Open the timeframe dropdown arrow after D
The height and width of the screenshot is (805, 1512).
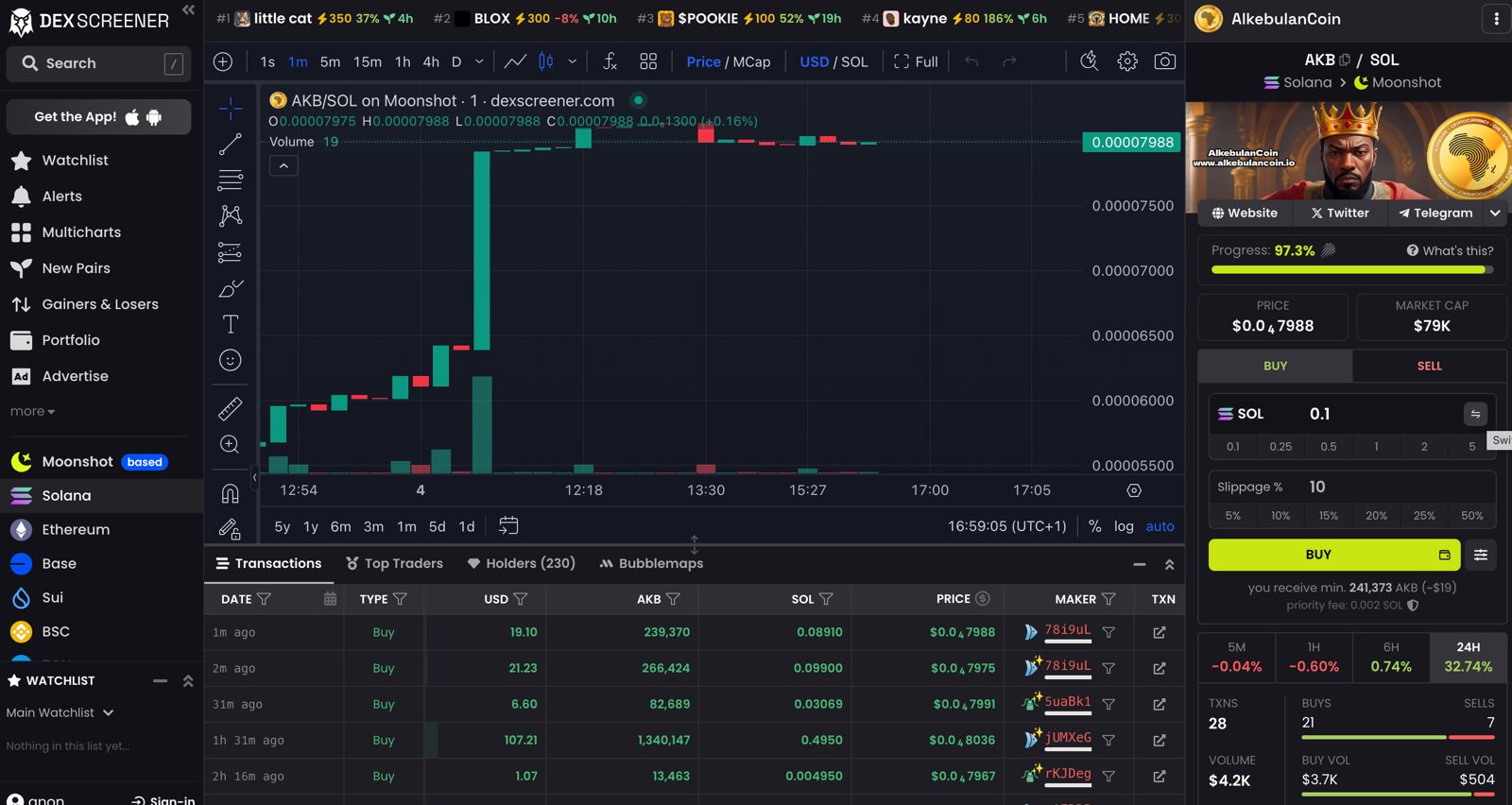tap(479, 61)
